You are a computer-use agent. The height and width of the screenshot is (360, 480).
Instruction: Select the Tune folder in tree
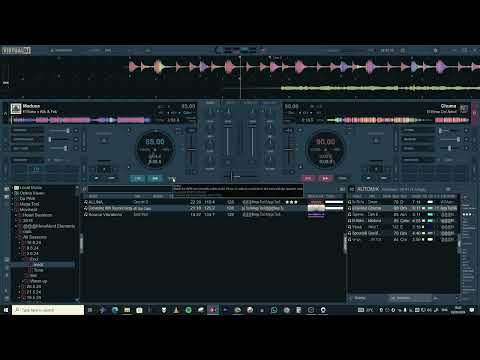tap(39, 270)
